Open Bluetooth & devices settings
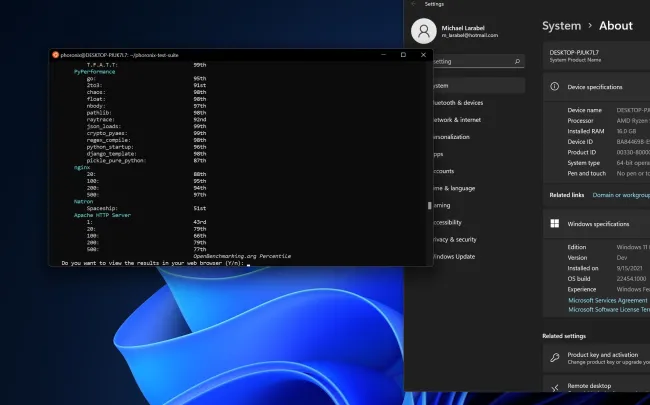This screenshot has height=405, width=650. pos(458,103)
